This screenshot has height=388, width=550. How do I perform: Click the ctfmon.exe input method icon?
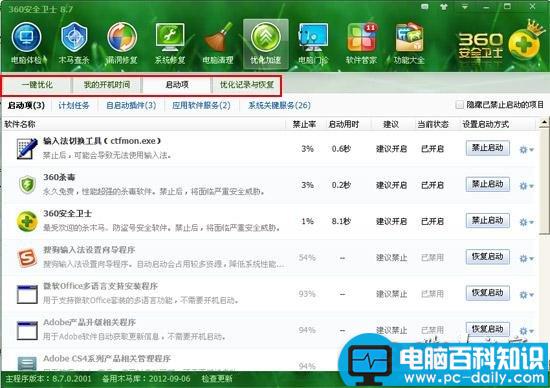[27, 149]
